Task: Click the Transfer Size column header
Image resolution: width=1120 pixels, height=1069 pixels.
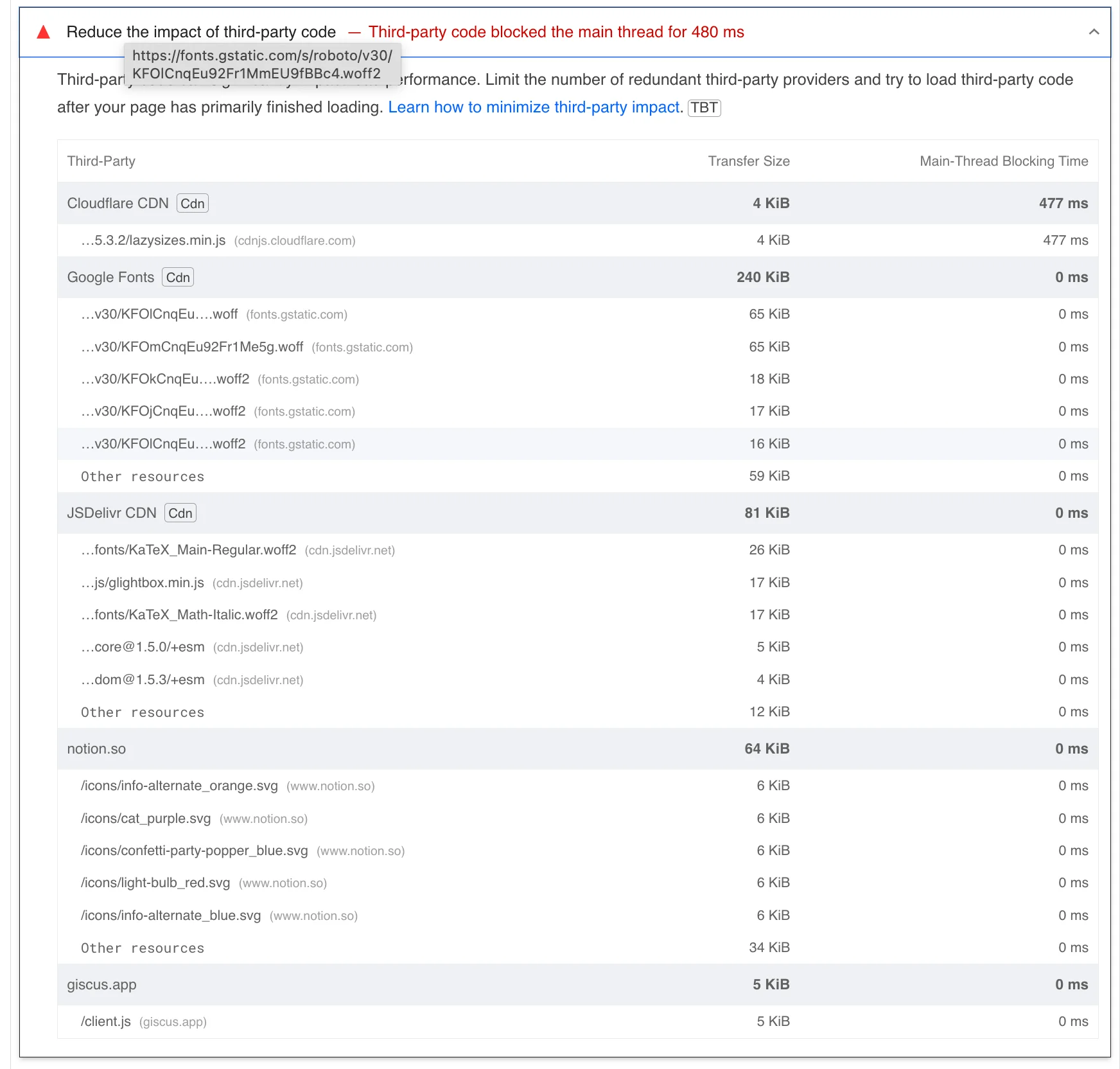Action: 748,161
